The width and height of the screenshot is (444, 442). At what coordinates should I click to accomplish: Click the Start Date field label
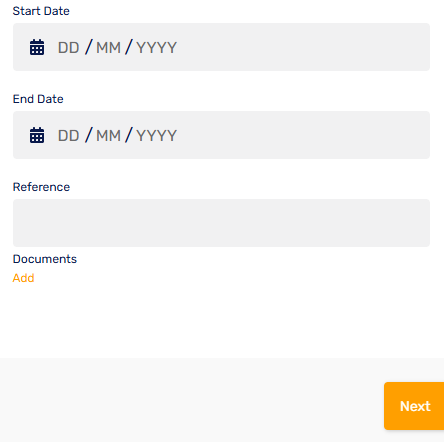(41, 11)
